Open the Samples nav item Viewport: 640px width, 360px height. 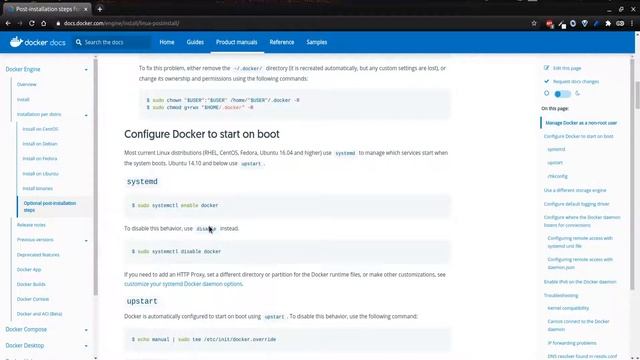(317, 42)
